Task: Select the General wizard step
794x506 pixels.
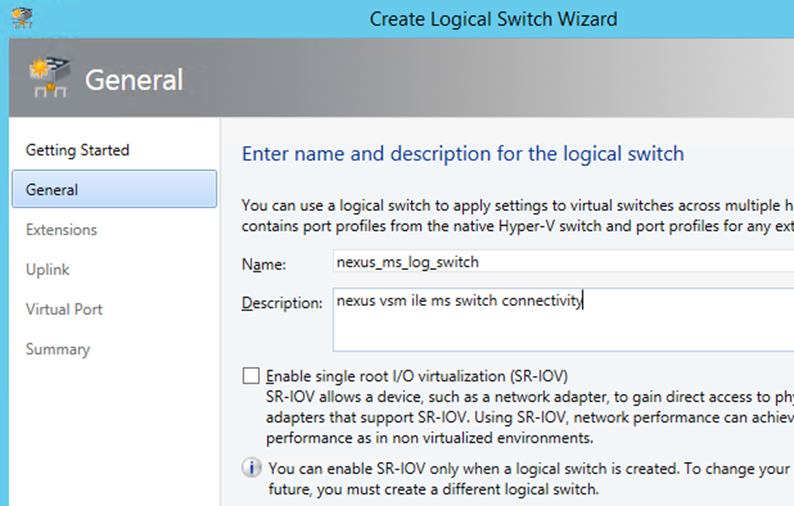Action: [x=114, y=189]
